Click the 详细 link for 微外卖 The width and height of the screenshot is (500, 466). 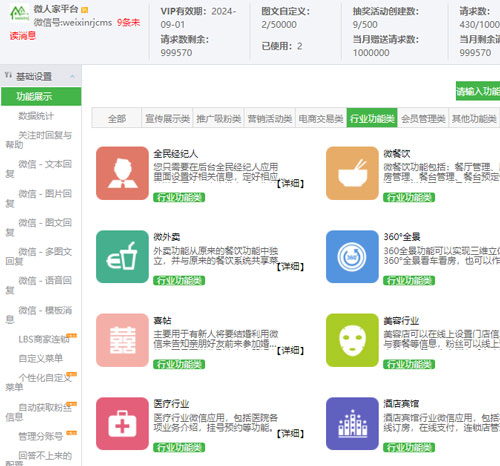[290, 267]
